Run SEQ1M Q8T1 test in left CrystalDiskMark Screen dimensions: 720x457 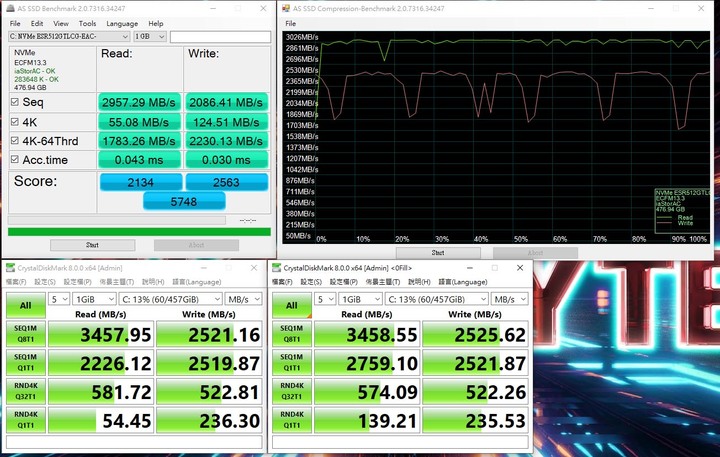pyautogui.click(x=26, y=334)
